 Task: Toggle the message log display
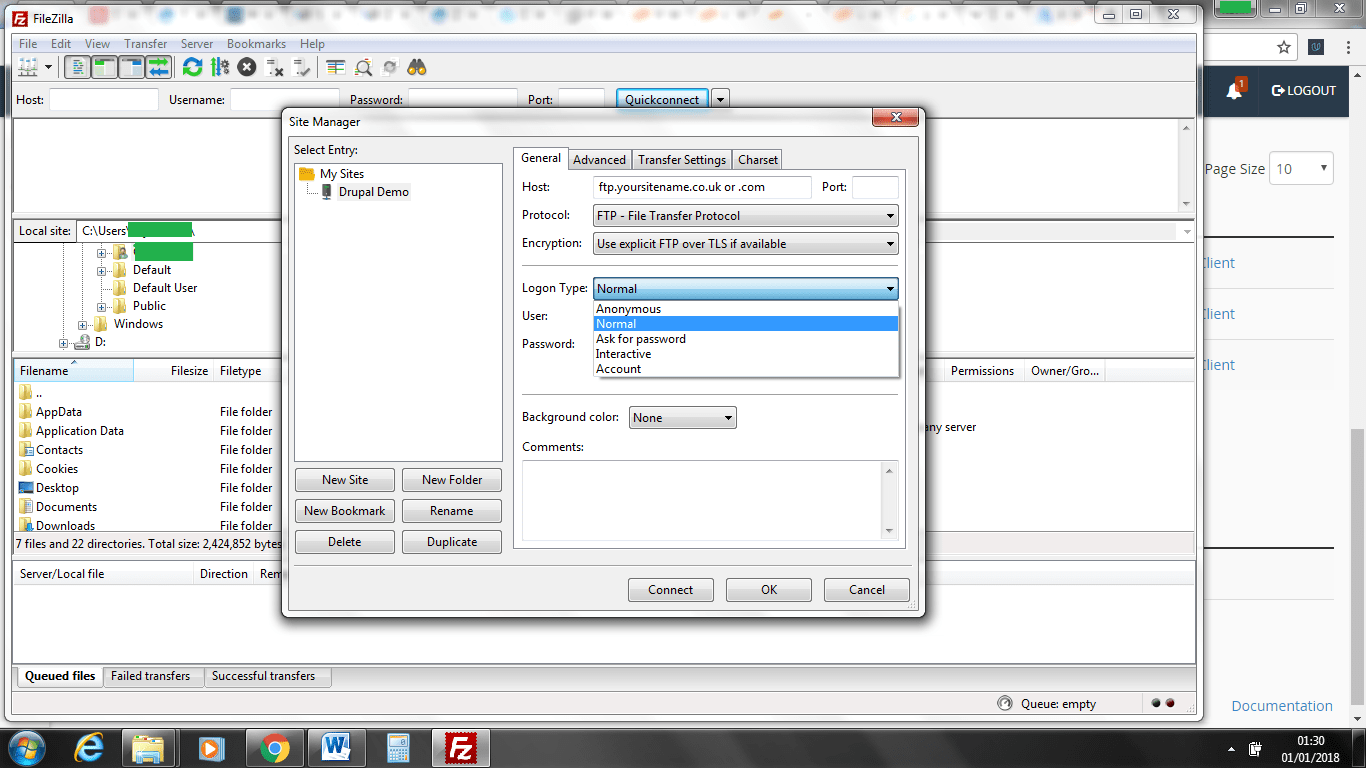[x=77, y=67]
